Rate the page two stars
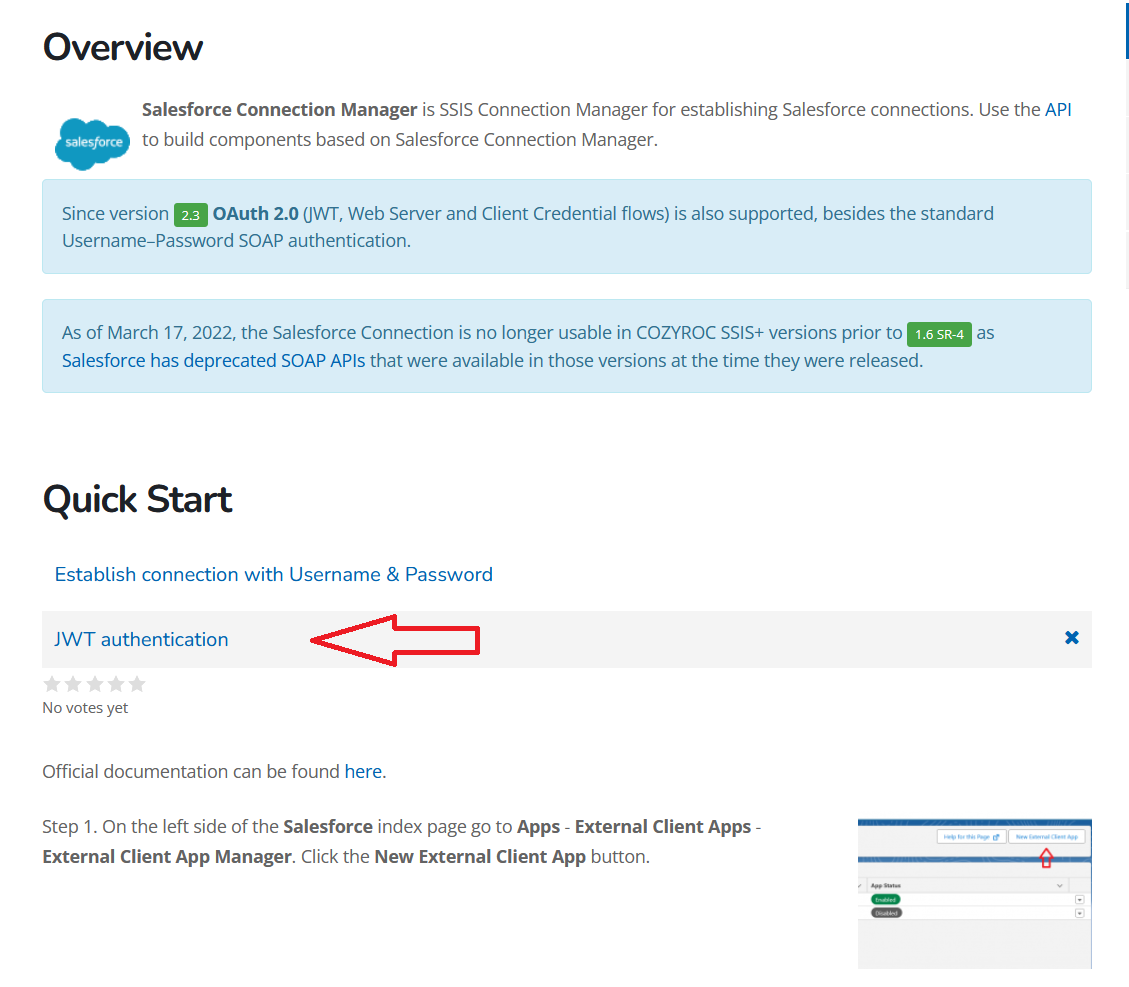Screen dimensions: 1129x987 (x=73, y=685)
